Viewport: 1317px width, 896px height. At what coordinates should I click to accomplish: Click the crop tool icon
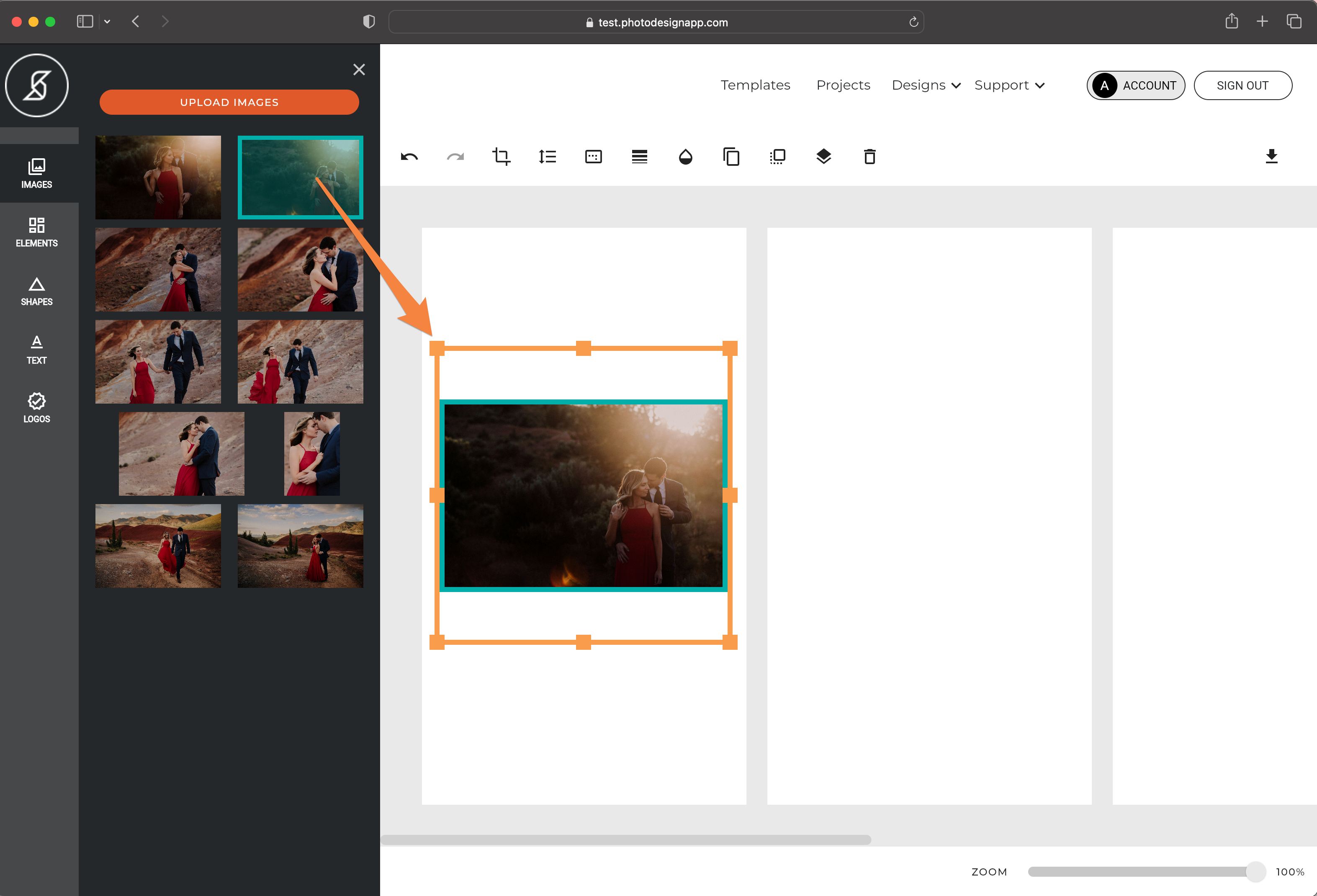click(x=501, y=156)
